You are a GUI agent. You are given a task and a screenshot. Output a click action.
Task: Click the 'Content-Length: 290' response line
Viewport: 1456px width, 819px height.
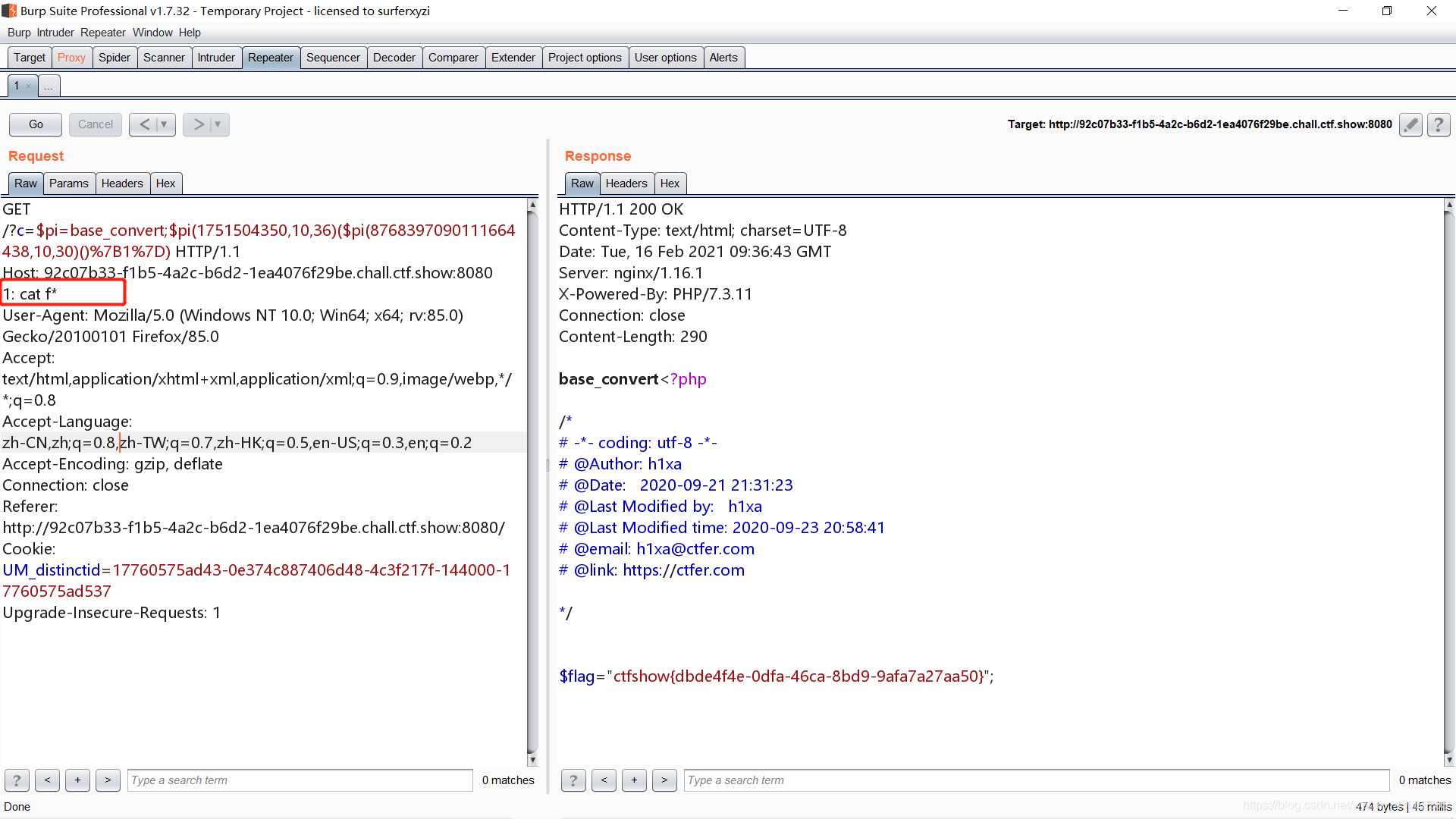(632, 337)
